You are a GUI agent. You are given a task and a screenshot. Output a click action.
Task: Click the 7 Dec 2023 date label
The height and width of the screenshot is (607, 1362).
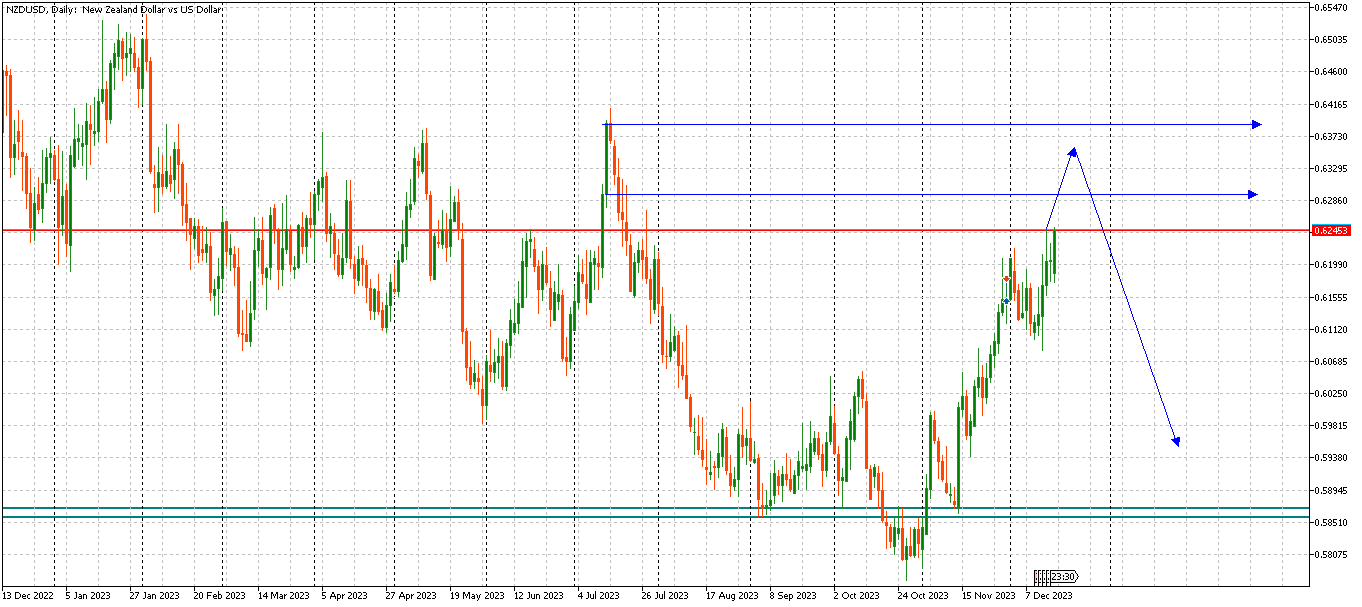[1049, 595]
